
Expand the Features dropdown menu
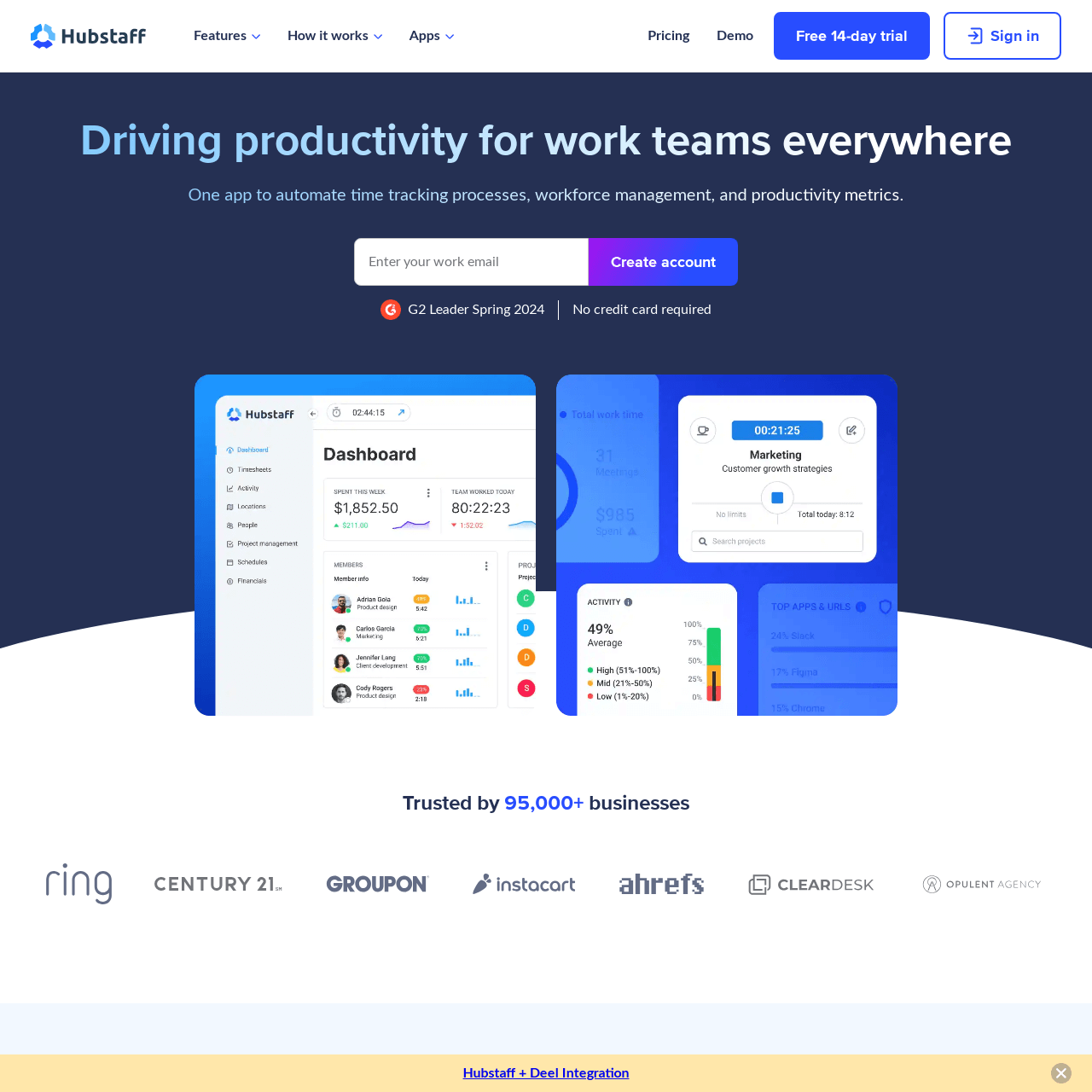[227, 36]
